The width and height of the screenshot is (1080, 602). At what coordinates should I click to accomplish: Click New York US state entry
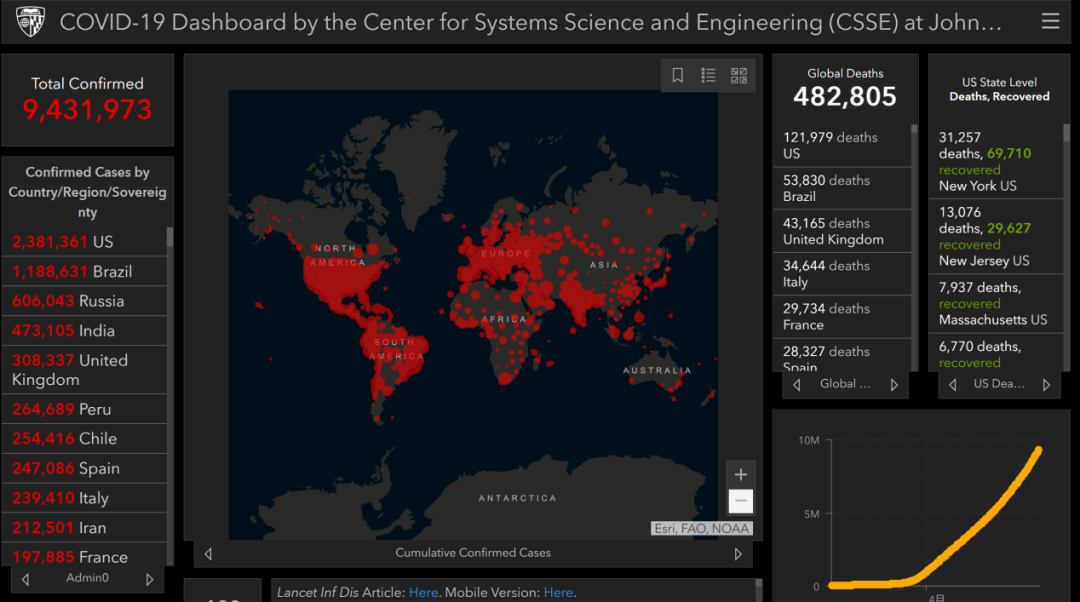coord(996,161)
